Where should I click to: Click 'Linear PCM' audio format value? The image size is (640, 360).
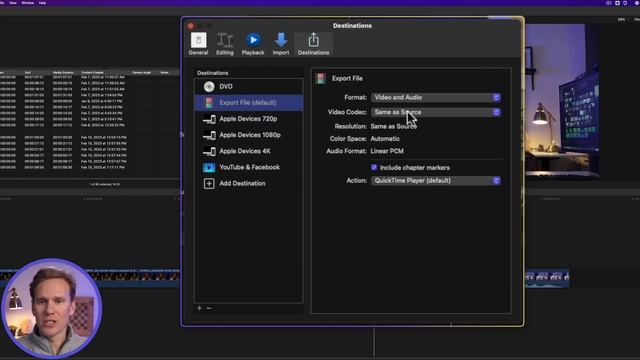387,151
